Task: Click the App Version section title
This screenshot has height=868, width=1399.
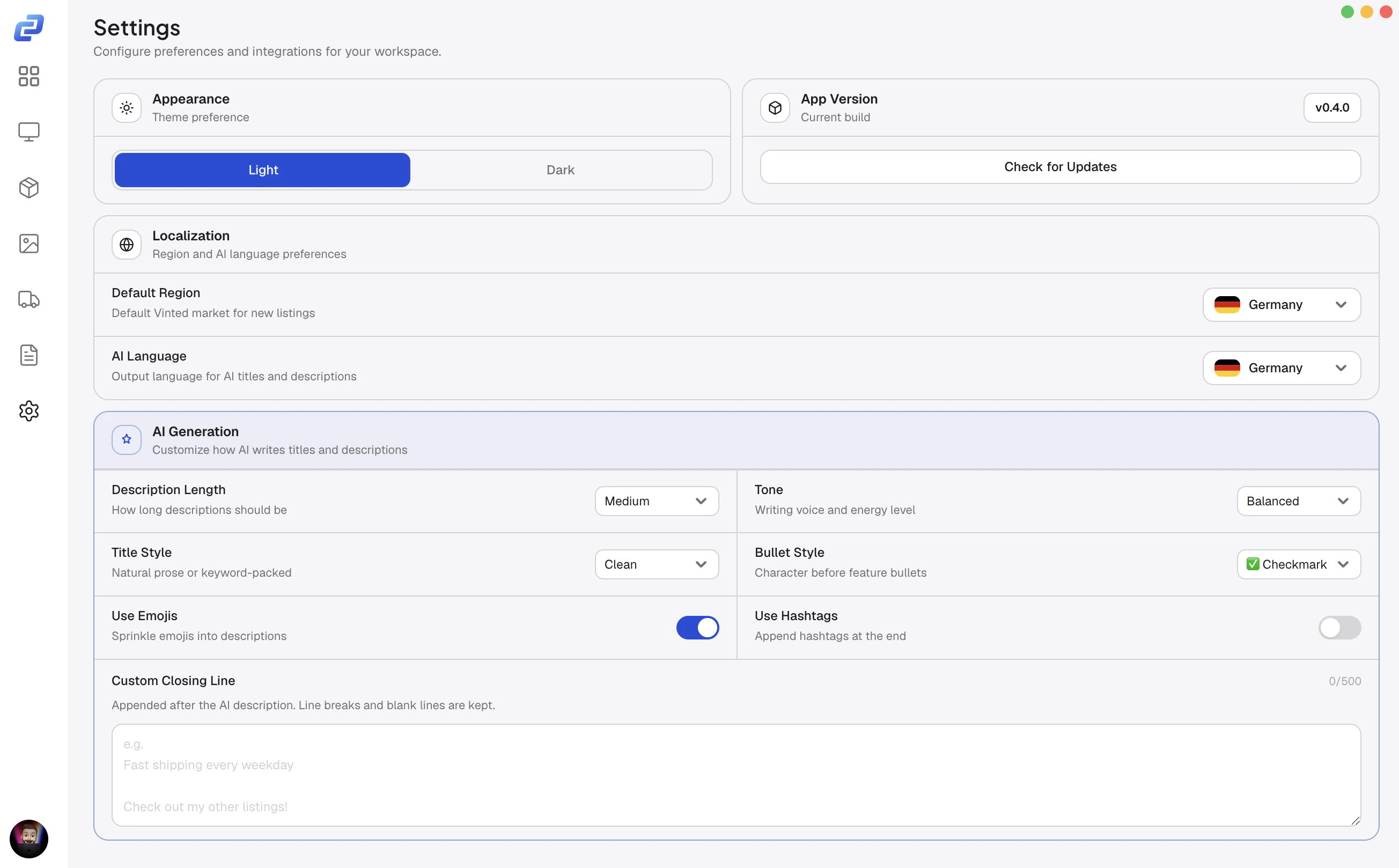Action: (x=839, y=99)
